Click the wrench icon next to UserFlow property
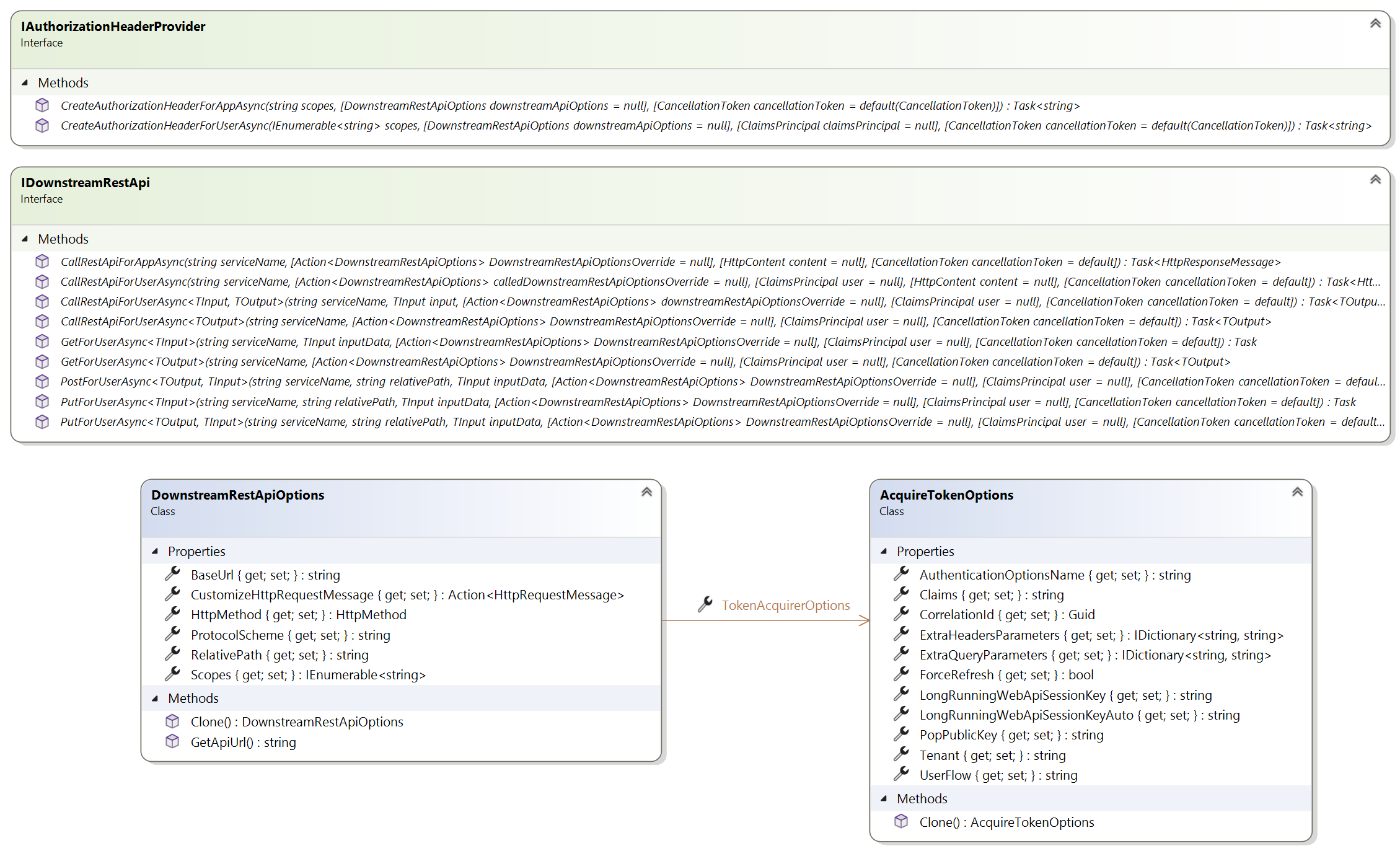 (x=902, y=775)
